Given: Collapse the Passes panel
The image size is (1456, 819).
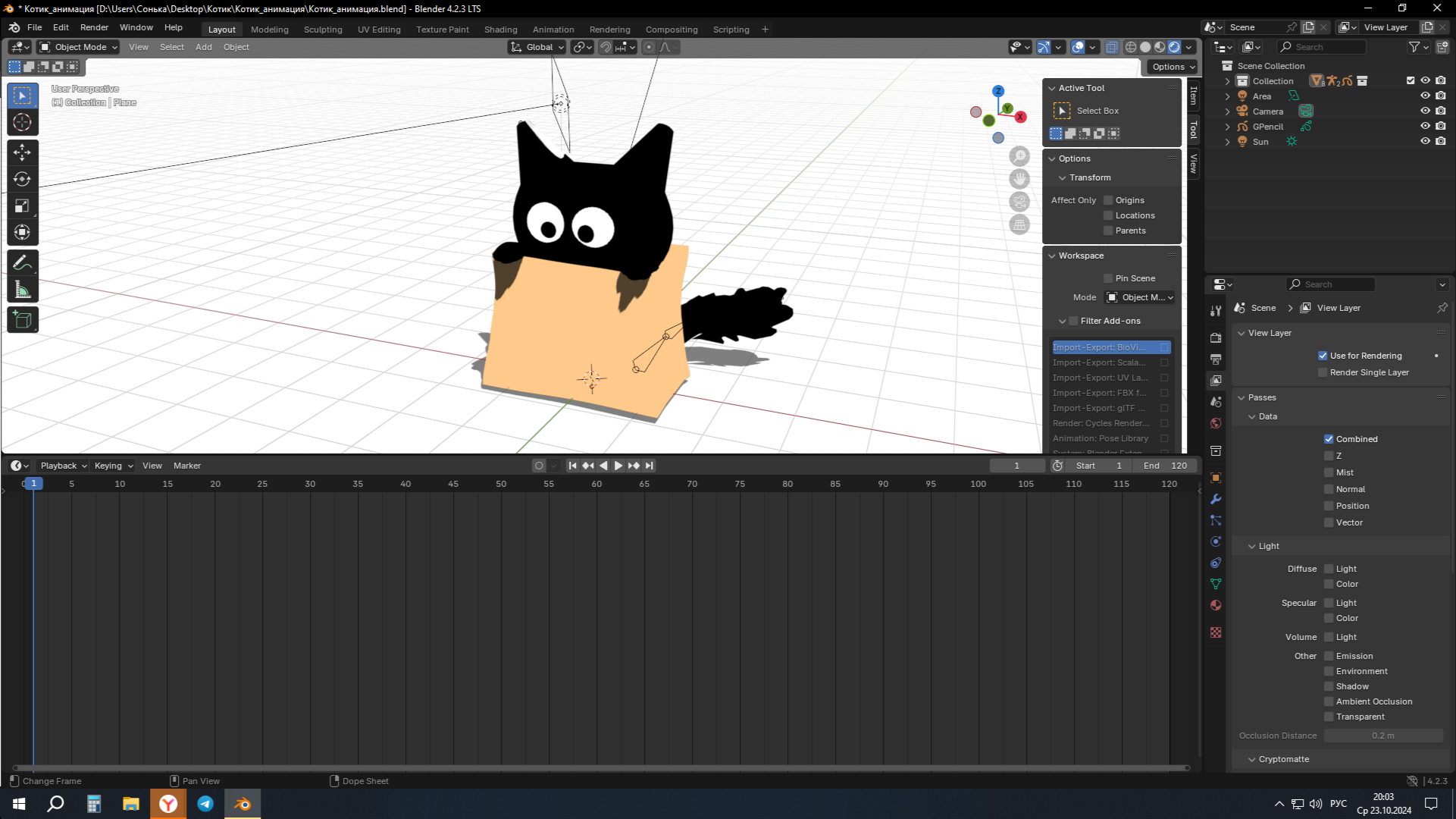Looking at the screenshot, I should click(1242, 397).
